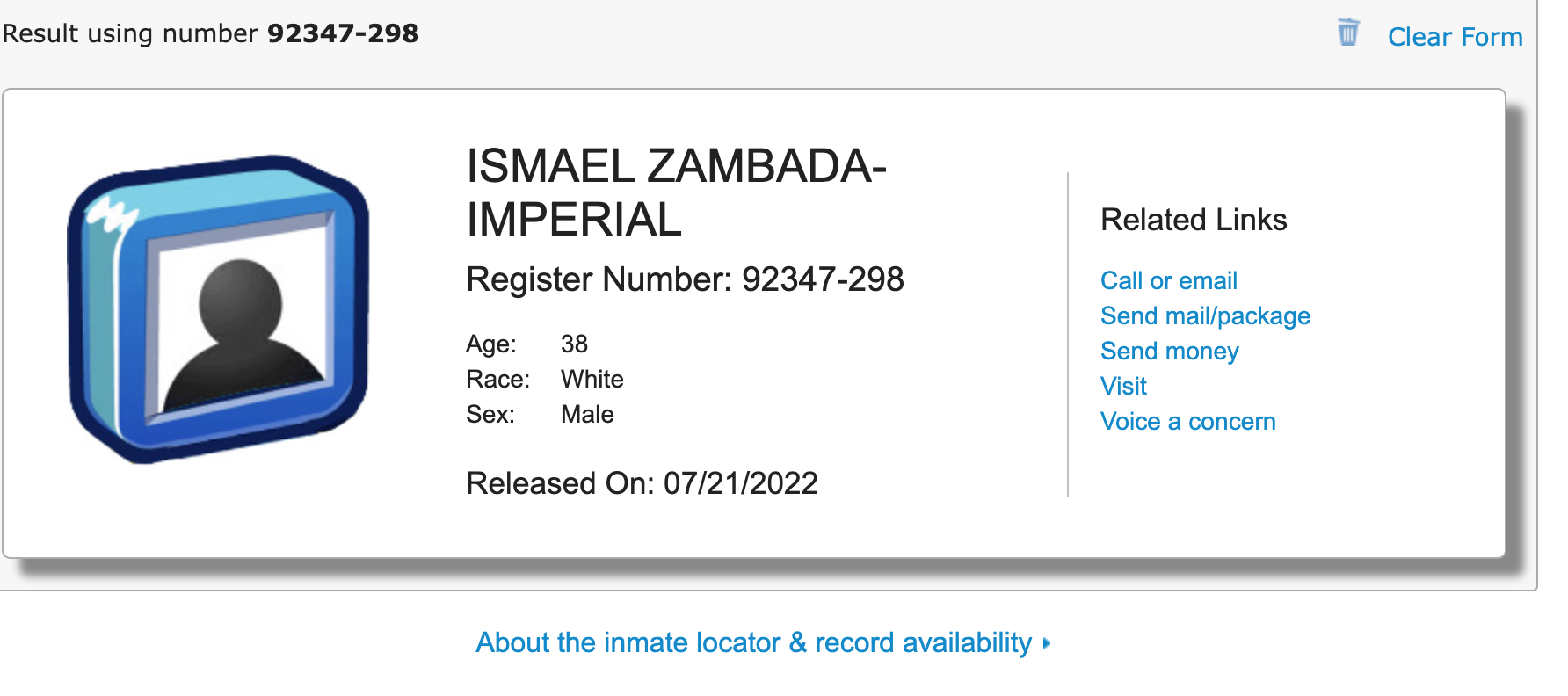Screen dimensions: 1568x696
Task: Open the Send mail/package link
Action: 1204,315
